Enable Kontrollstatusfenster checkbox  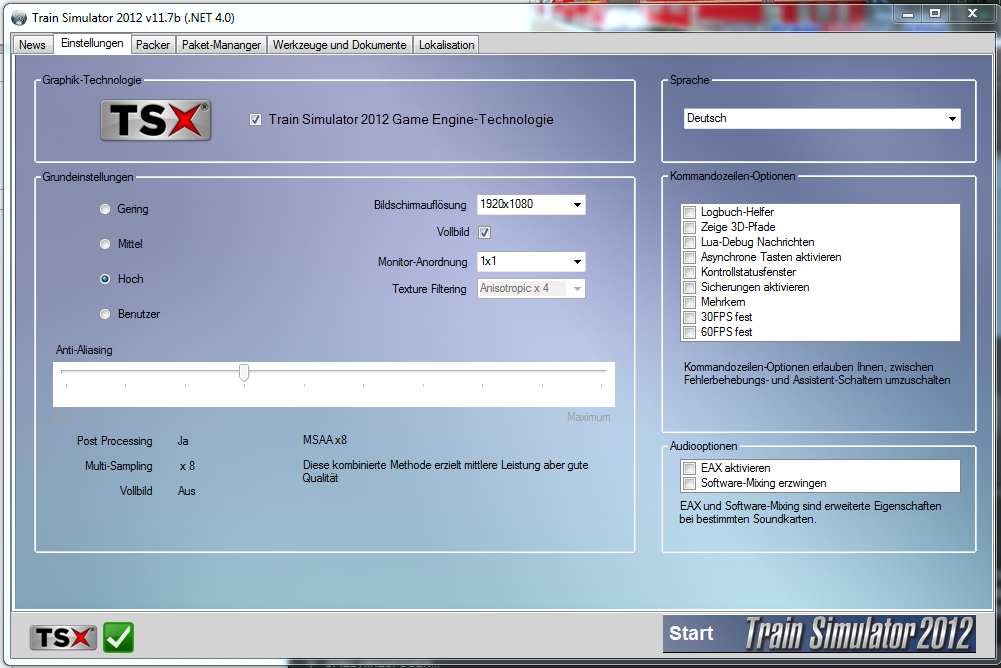(x=689, y=272)
